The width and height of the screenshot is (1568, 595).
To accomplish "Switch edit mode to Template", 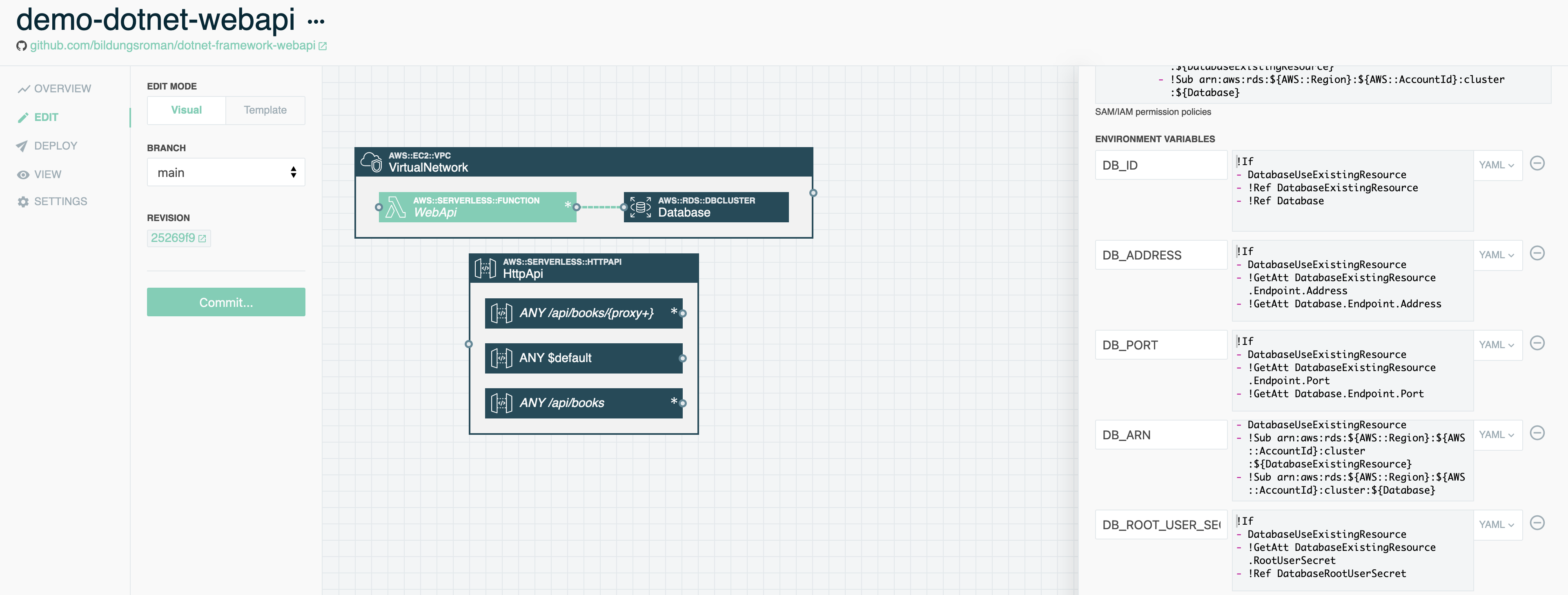I will [x=265, y=110].
